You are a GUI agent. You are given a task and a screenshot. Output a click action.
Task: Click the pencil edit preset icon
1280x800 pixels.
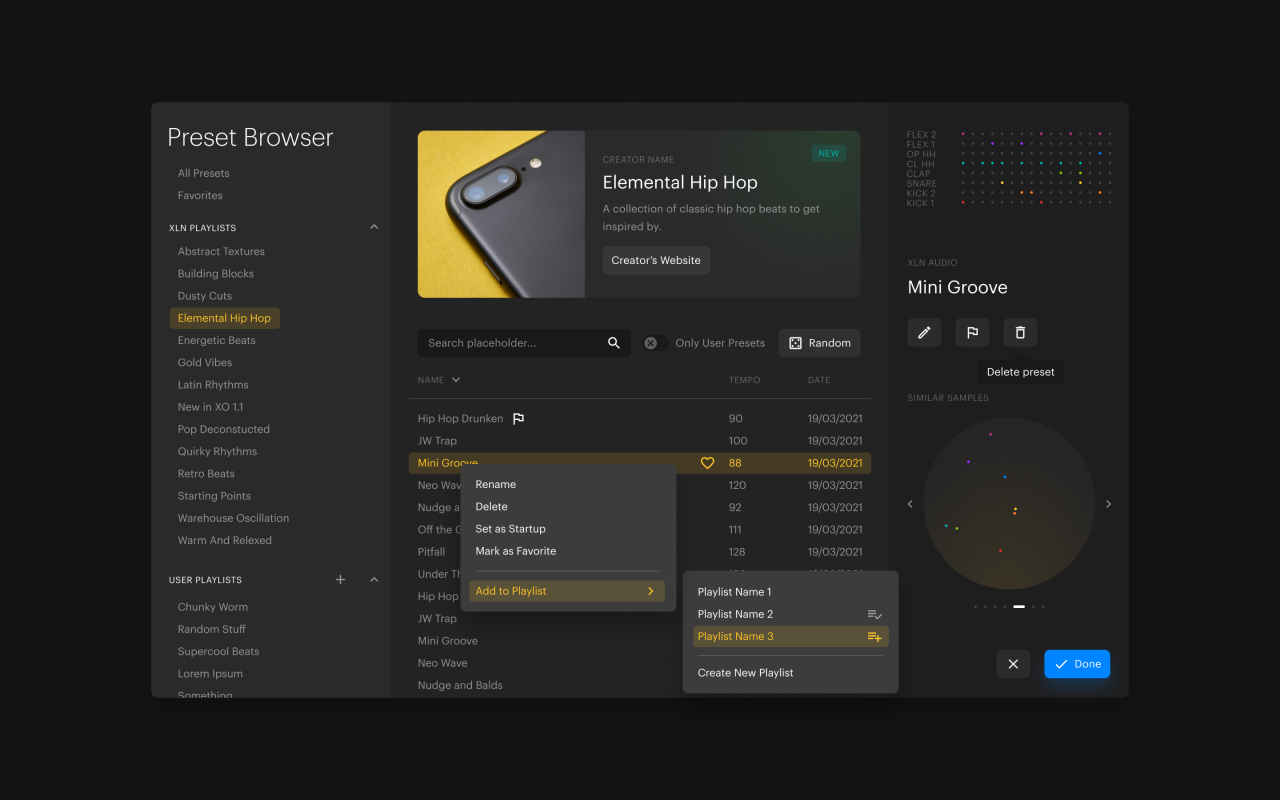click(x=924, y=333)
